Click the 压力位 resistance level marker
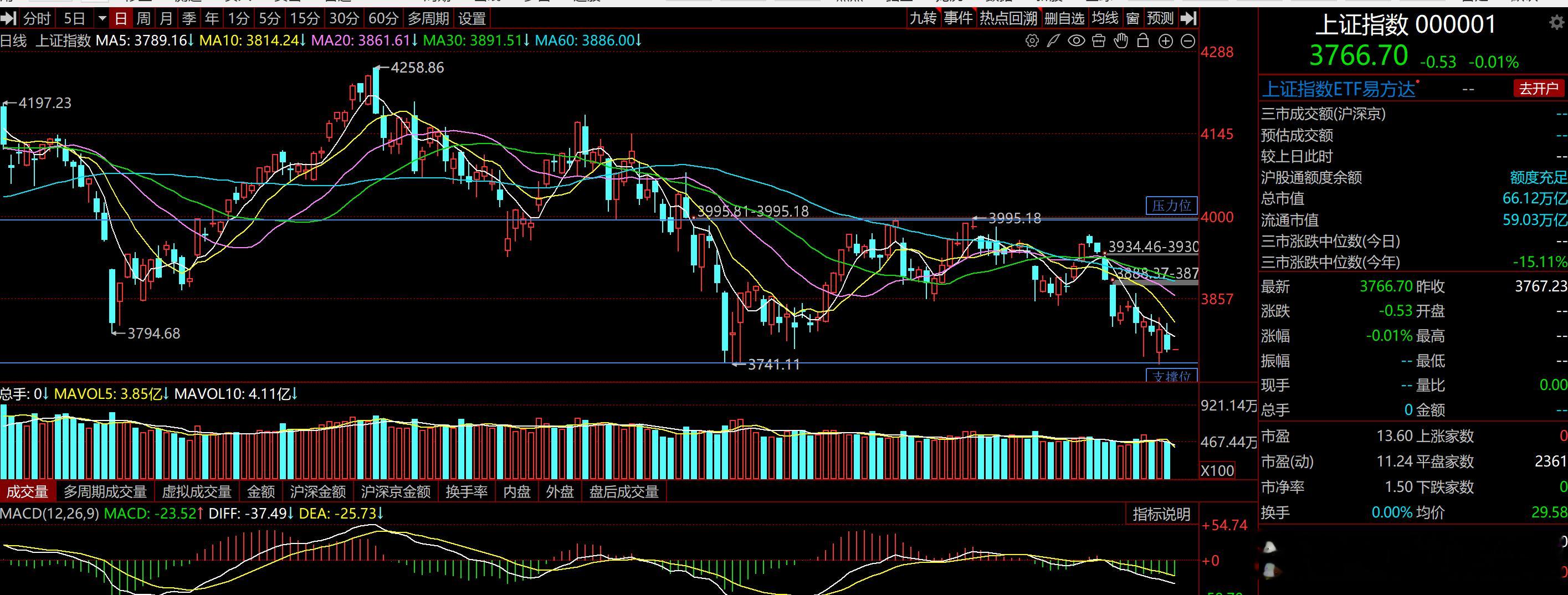This screenshot has width=1568, height=595. [x=1171, y=205]
